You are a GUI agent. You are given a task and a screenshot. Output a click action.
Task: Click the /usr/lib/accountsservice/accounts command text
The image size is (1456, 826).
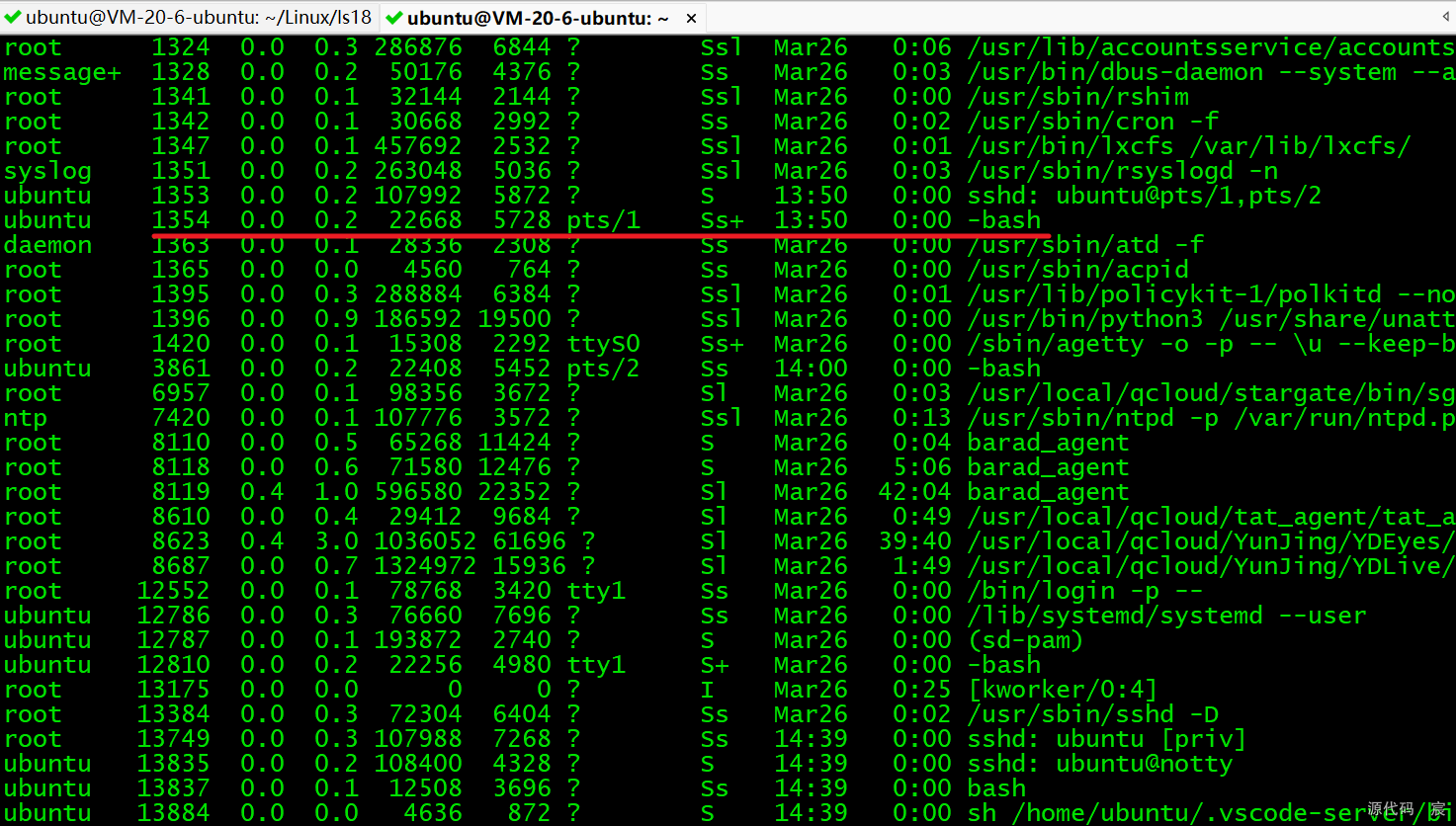tap(1211, 47)
